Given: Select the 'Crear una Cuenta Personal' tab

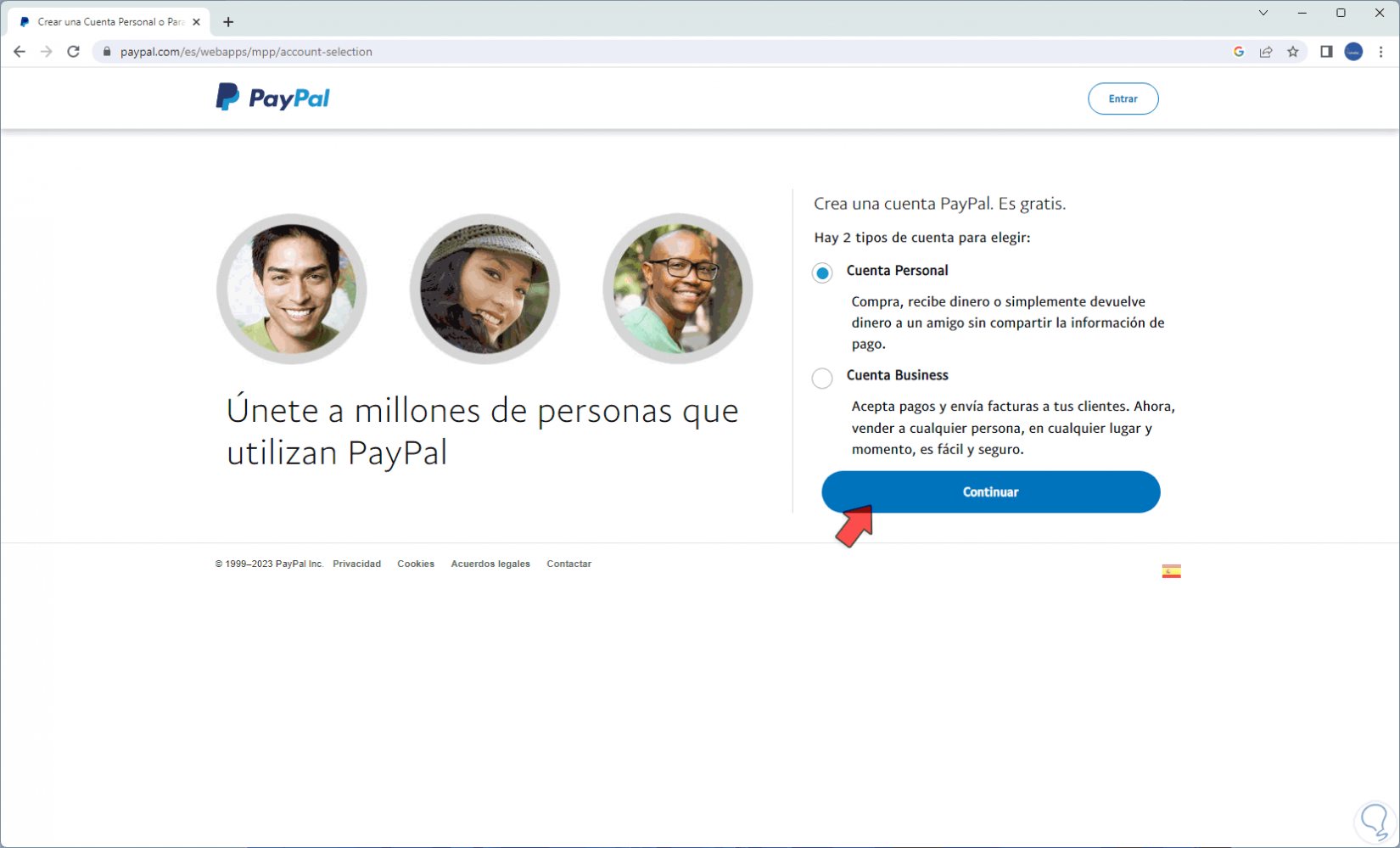Looking at the screenshot, I should [x=110, y=22].
